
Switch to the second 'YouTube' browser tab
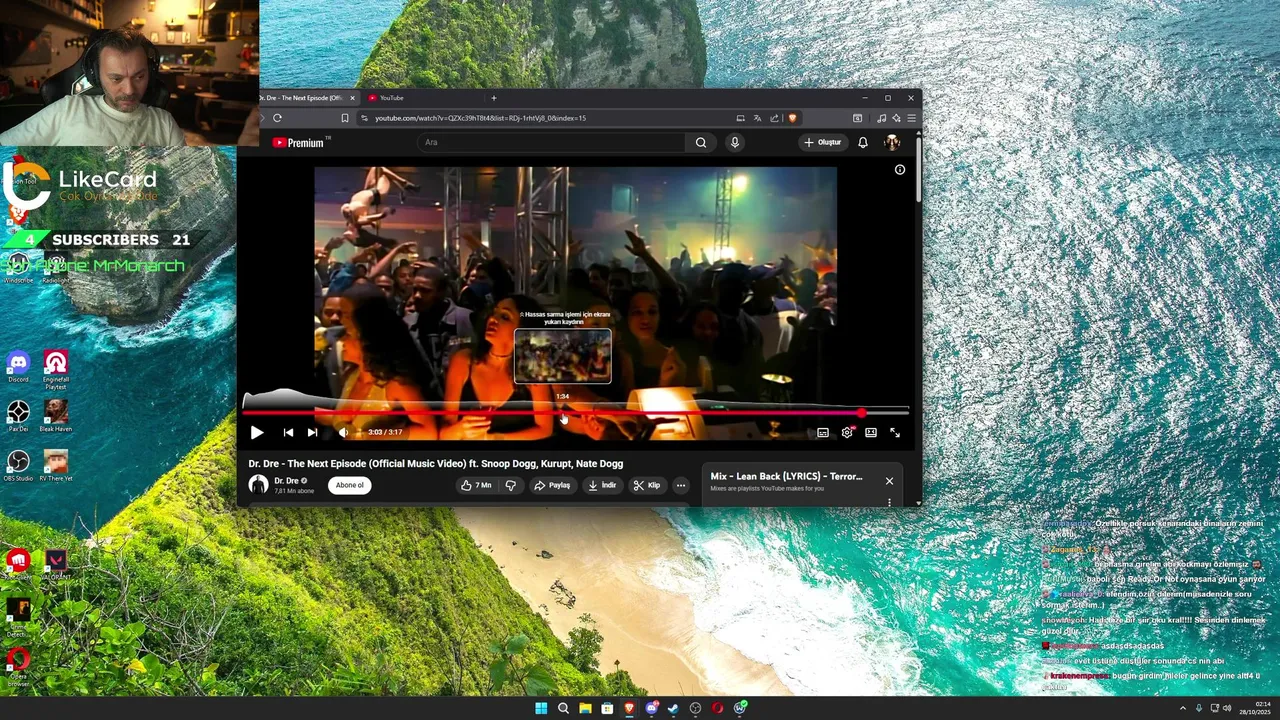pyautogui.click(x=425, y=98)
